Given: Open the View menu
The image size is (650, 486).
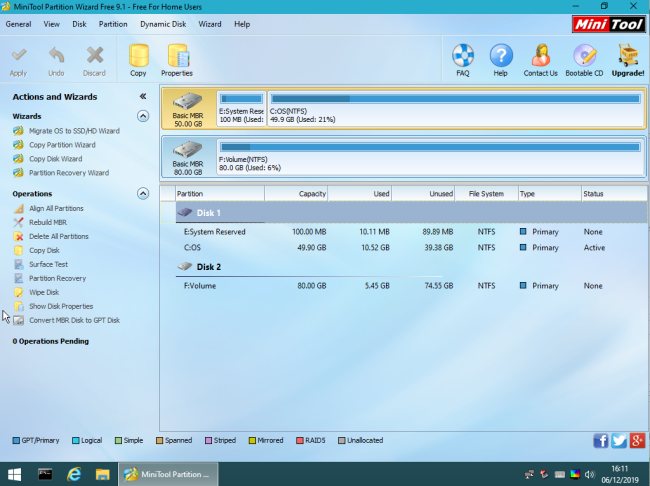Looking at the screenshot, I should point(51,24).
